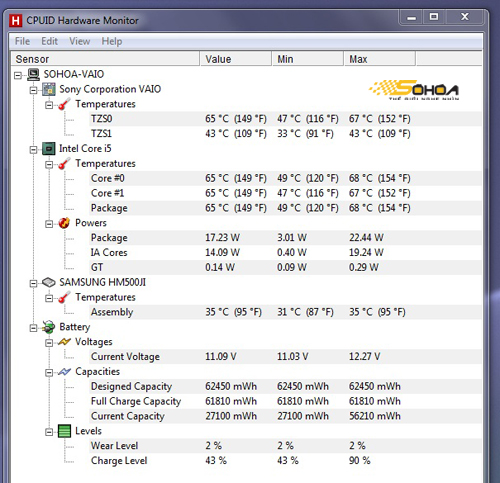Image resolution: width=500 pixels, height=483 pixels.
Task: Click the green Levels icon
Action: [x=64, y=431]
